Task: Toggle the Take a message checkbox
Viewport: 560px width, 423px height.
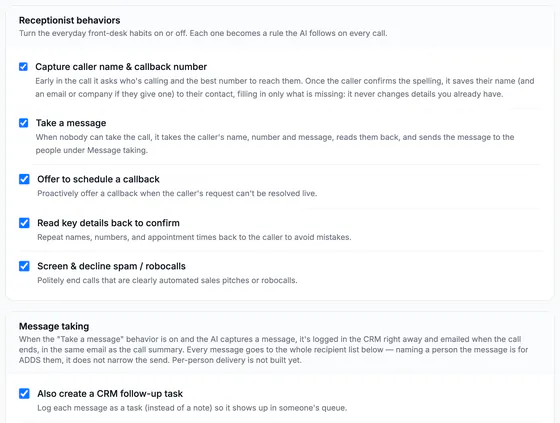Action: pyautogui.click(x=24, y=123)
